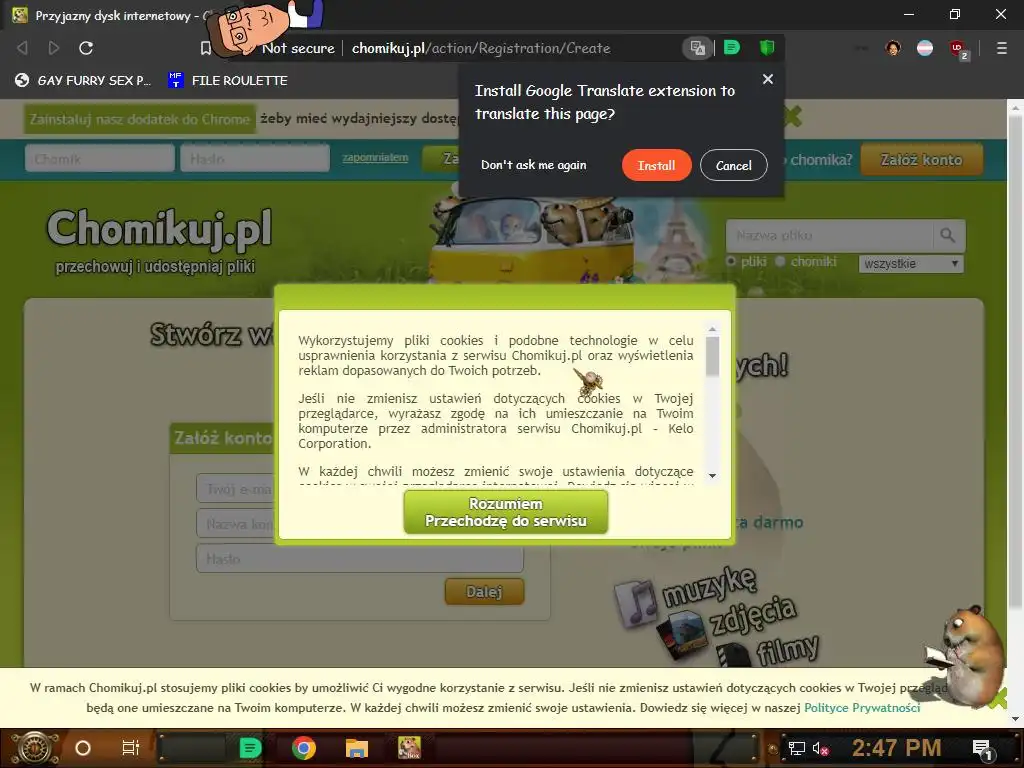Screen dimensions: 1024x768
Task: Click the cookie dialog scrollbar up arrow
Action: click(x=712, y=330)
